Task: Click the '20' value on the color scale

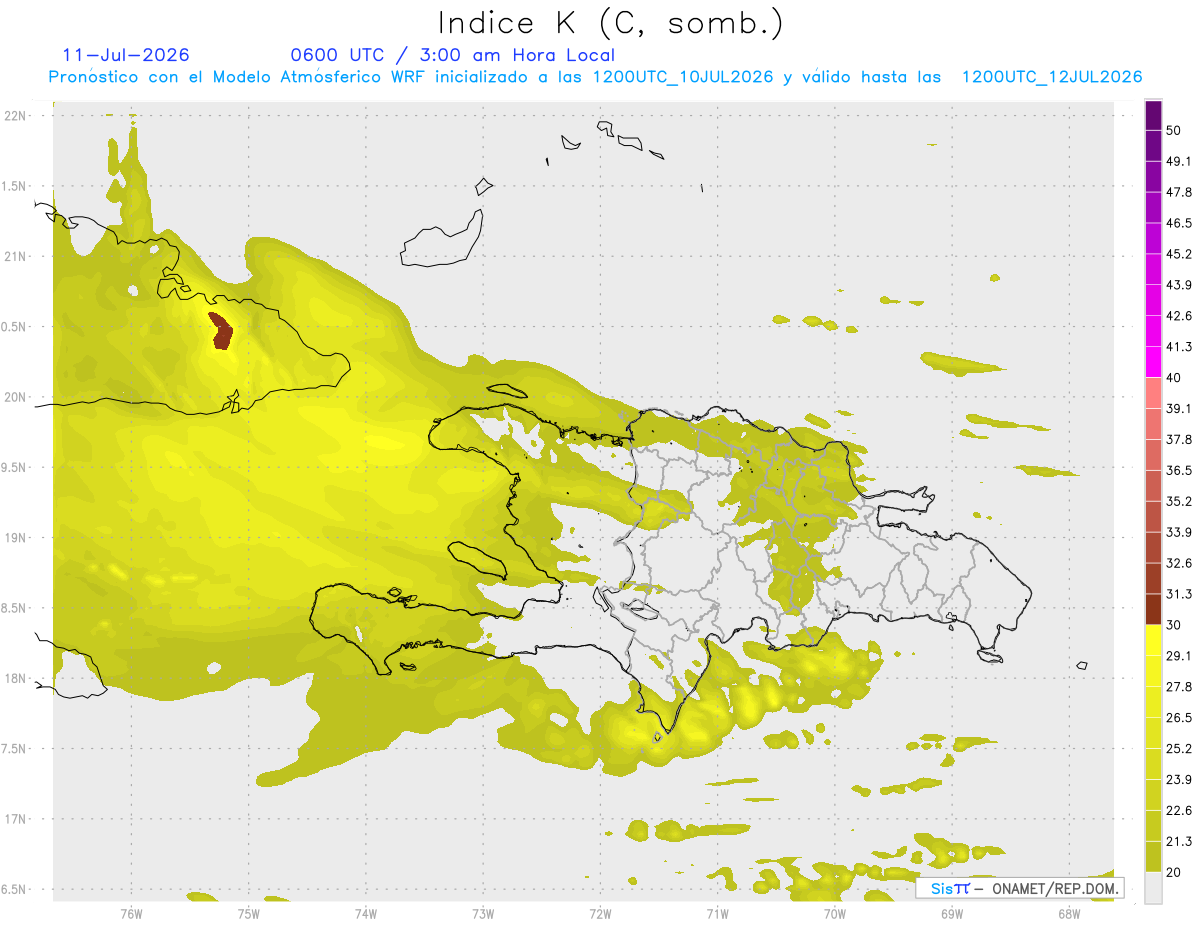Action: 1174,872
